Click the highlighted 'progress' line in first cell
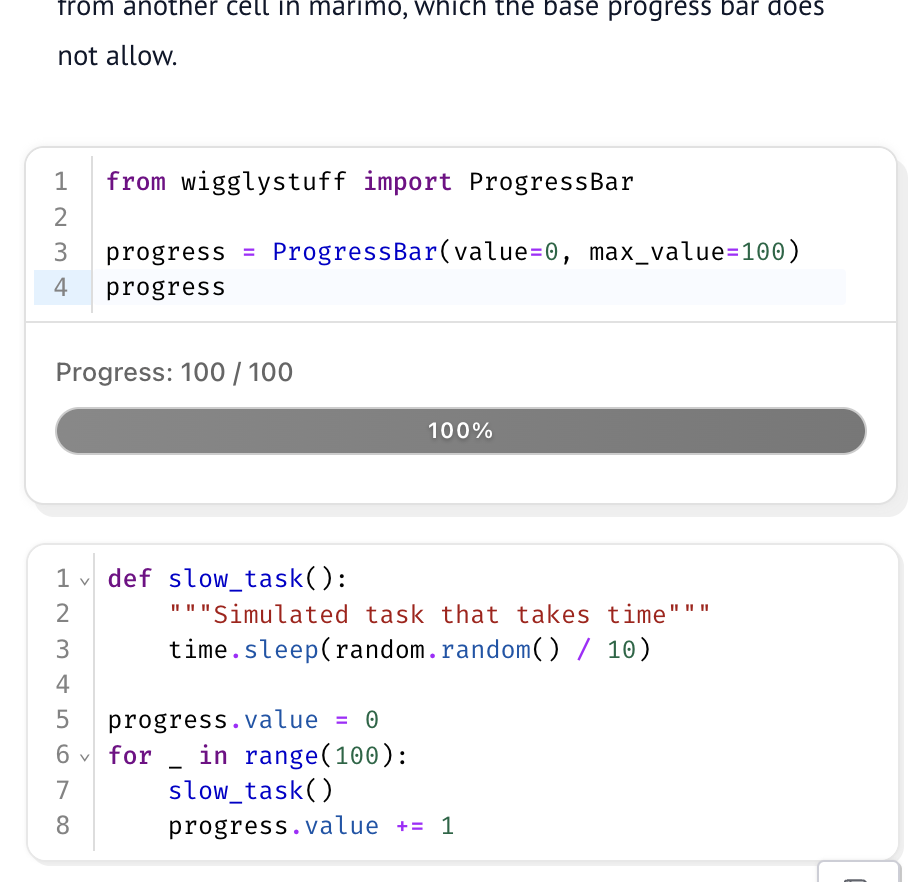910x882 pixels. (x=164, y=287)
